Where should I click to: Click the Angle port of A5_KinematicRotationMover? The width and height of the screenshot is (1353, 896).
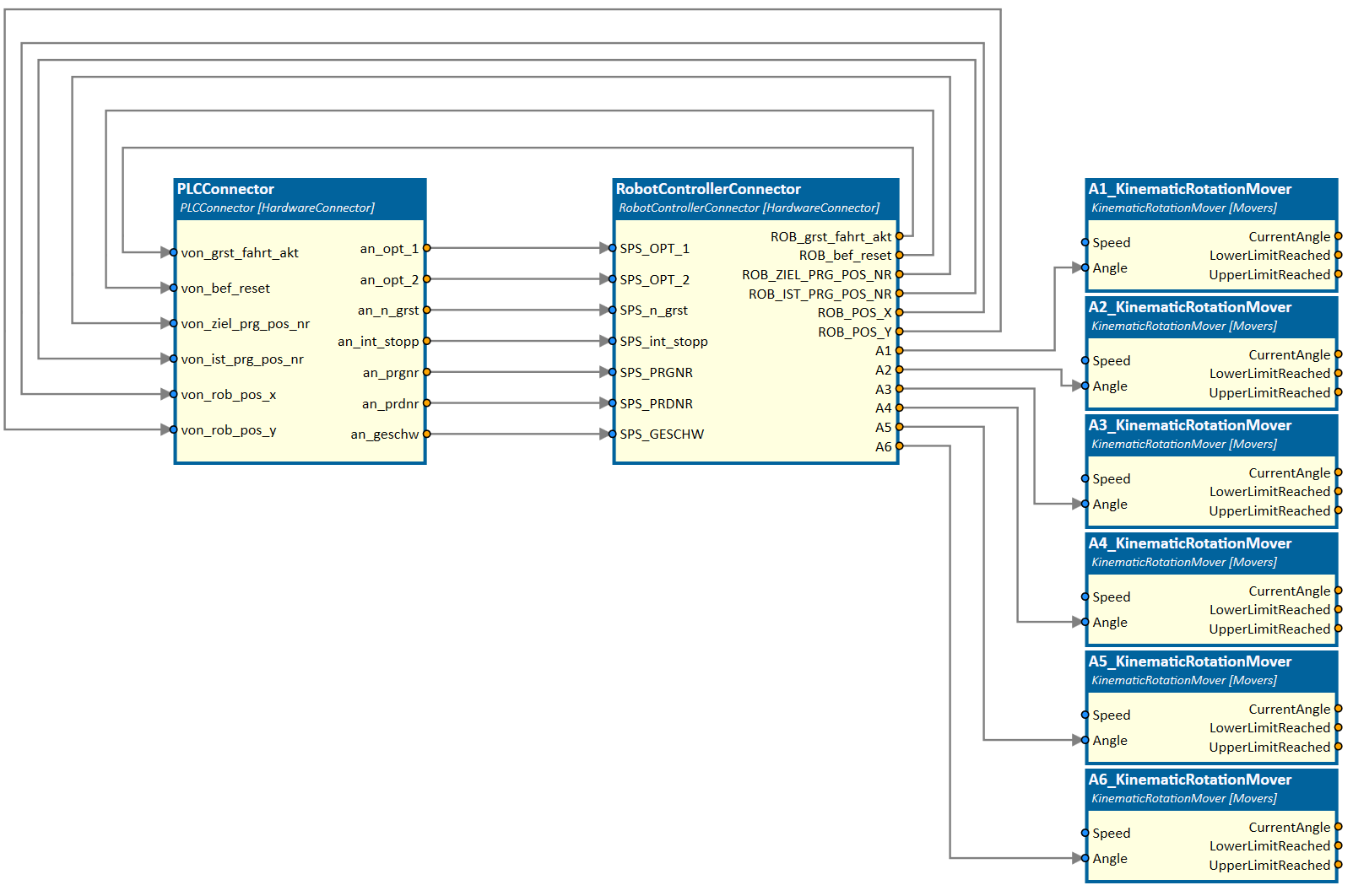[1085, 740]
